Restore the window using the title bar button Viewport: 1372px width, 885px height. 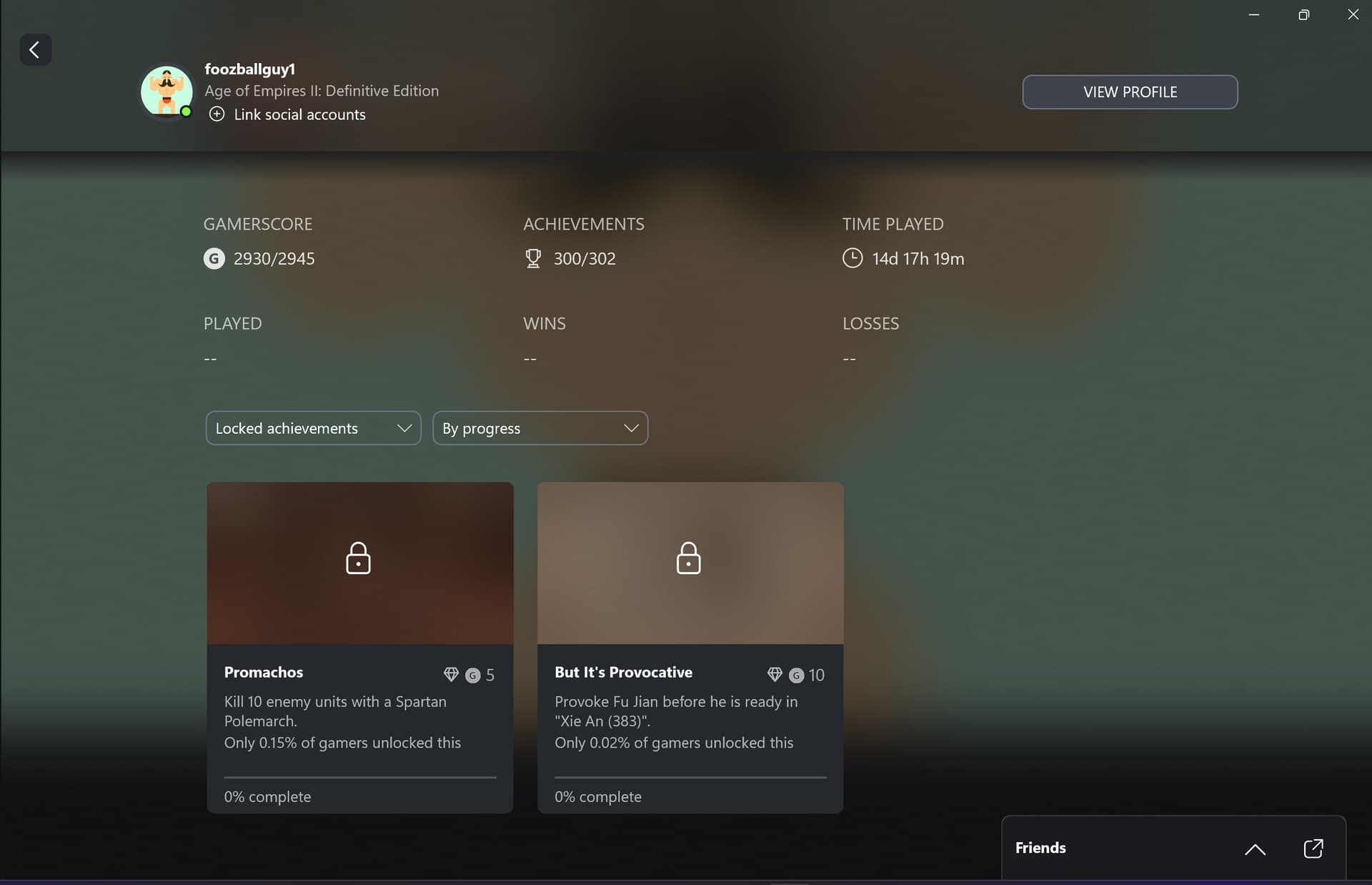click(1303, 15)
